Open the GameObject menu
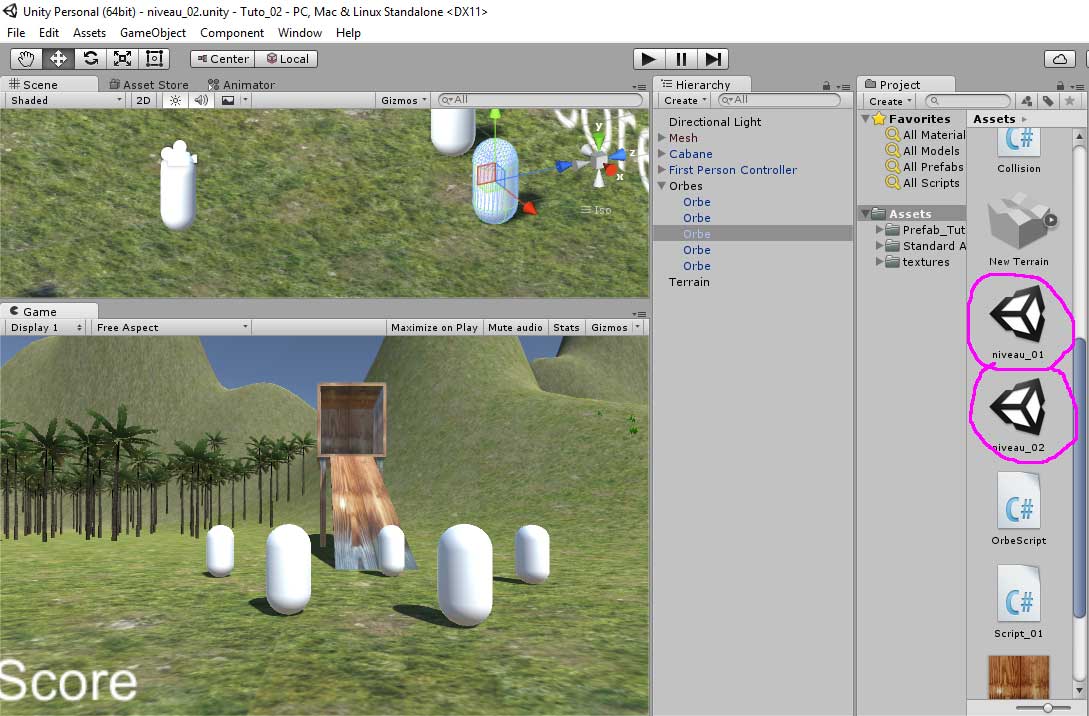 pyautogui.click(x=153, y=33)
